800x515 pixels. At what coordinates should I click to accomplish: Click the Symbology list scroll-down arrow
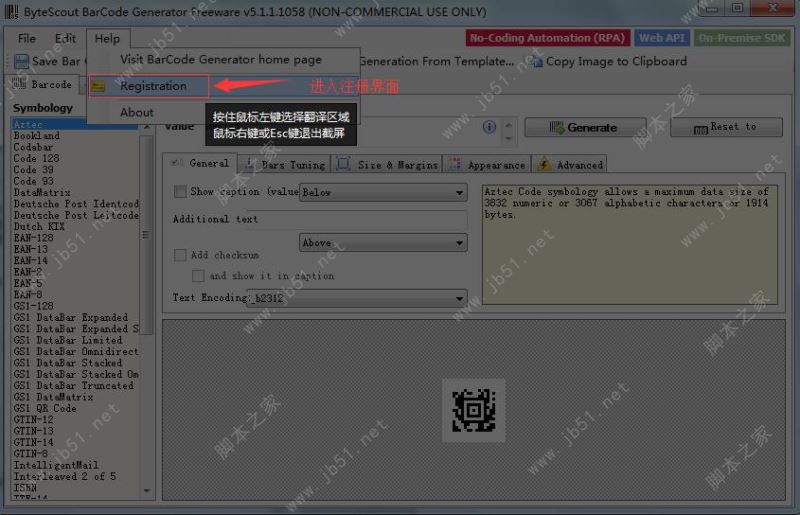(146, 491)
